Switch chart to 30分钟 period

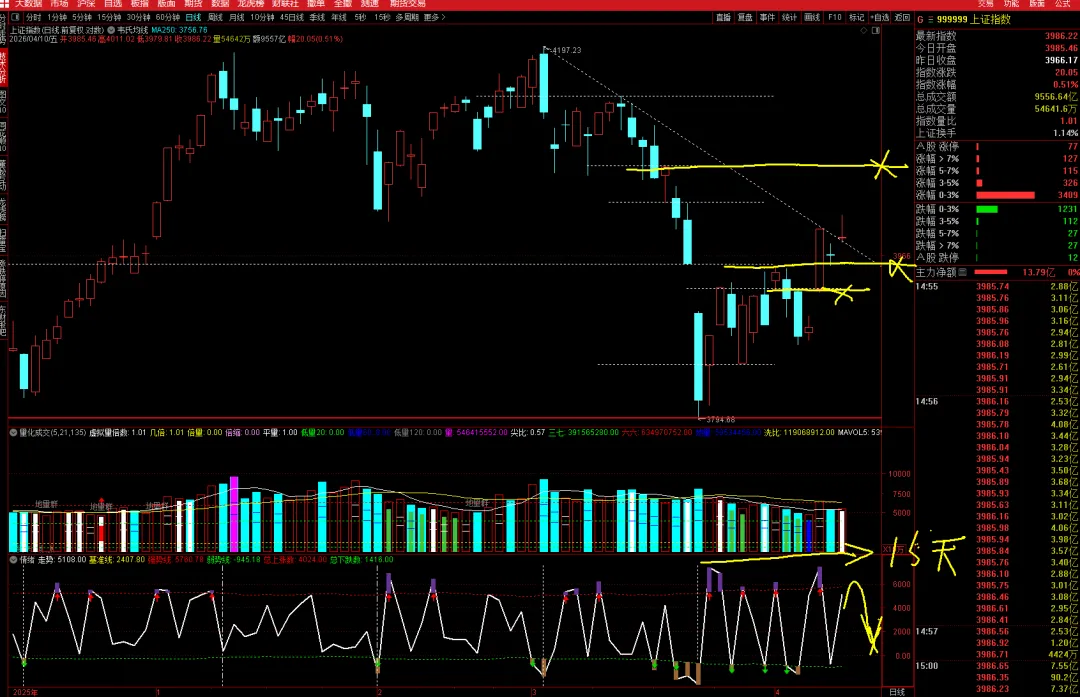pos(138,17)
